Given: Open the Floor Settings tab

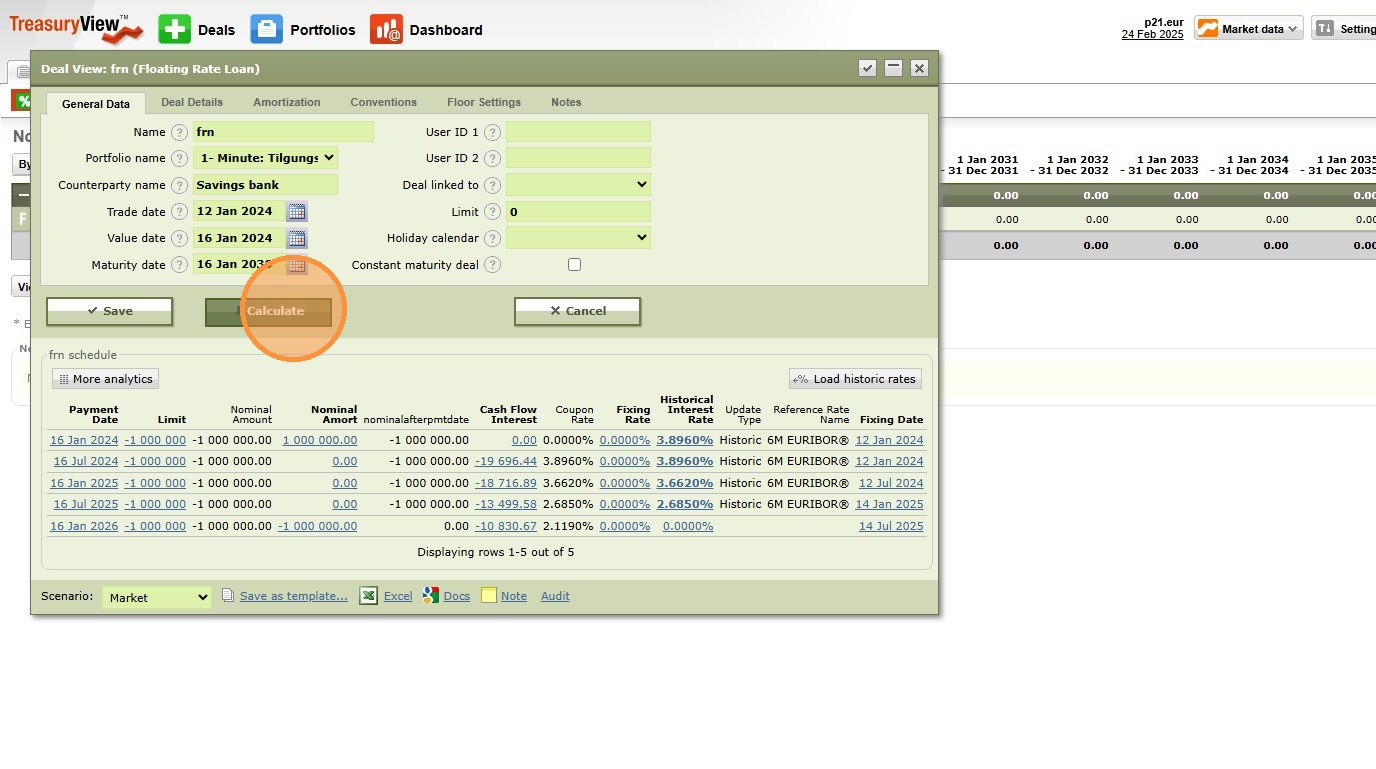Looking at the screenshot, I should click(x=484, y=102).
